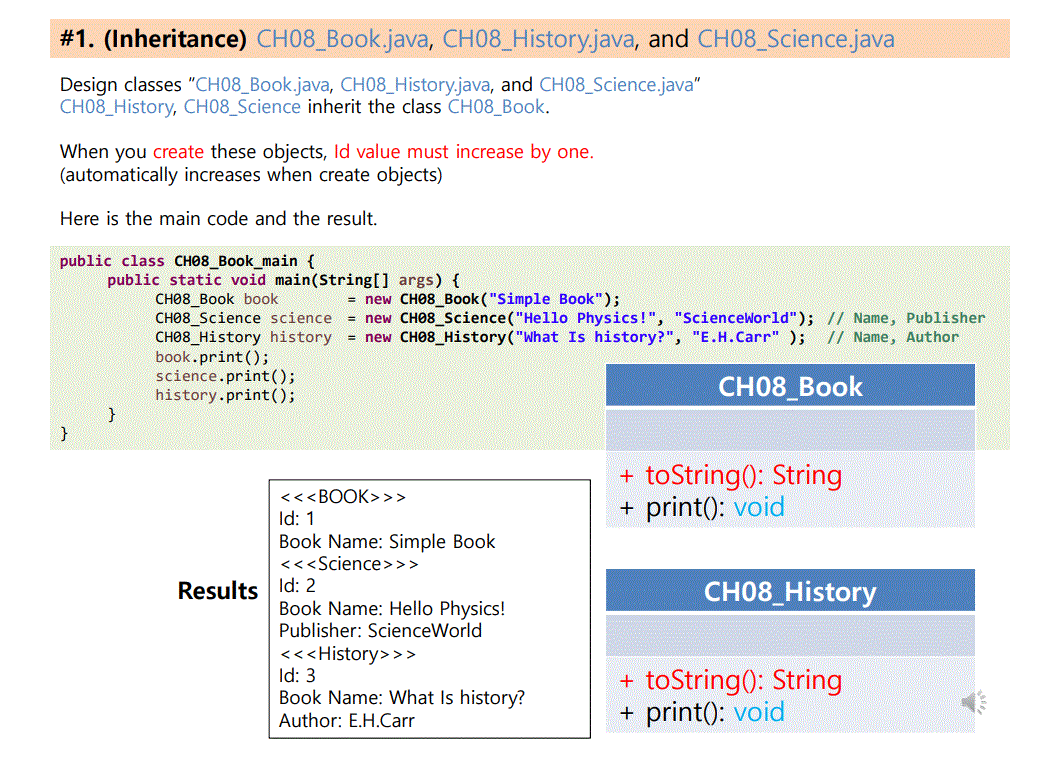Viewport: 1045px width, 759px height.
Task: Toggle the empty attribute row of CH08_History
Action: point(790,634)
